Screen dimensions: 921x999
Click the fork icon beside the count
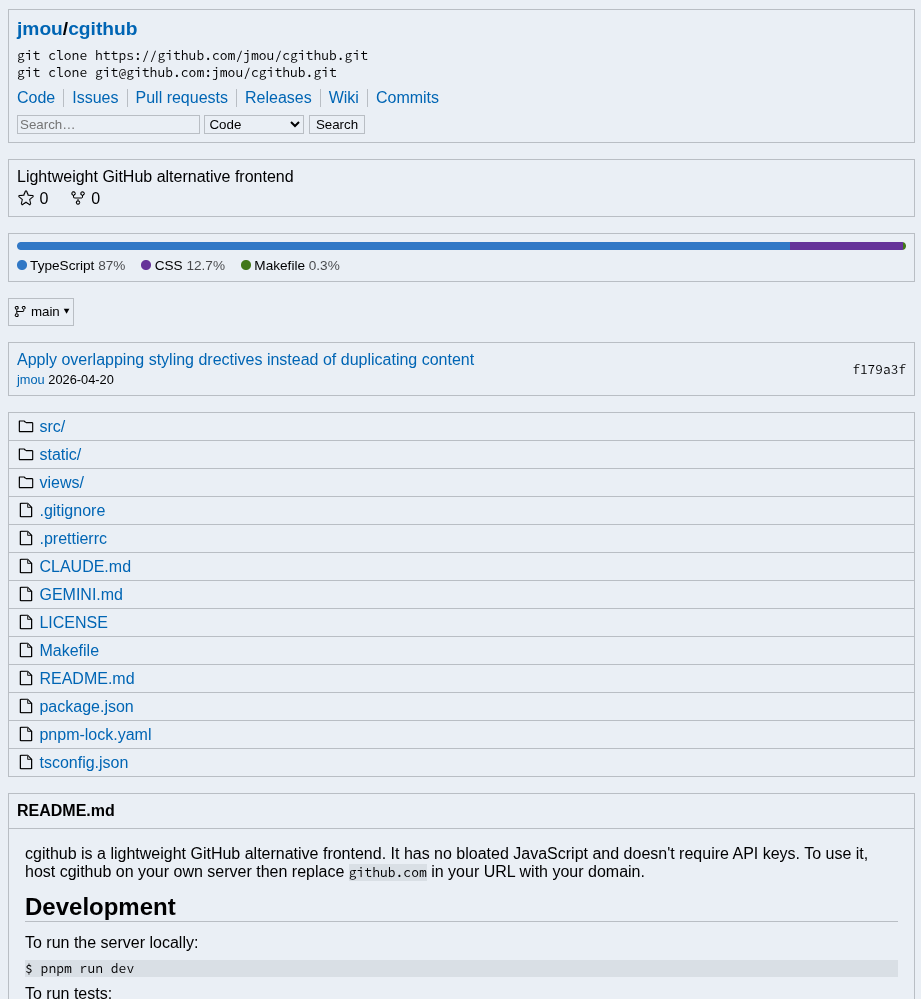pyautogui.click(x=78, y=198)
